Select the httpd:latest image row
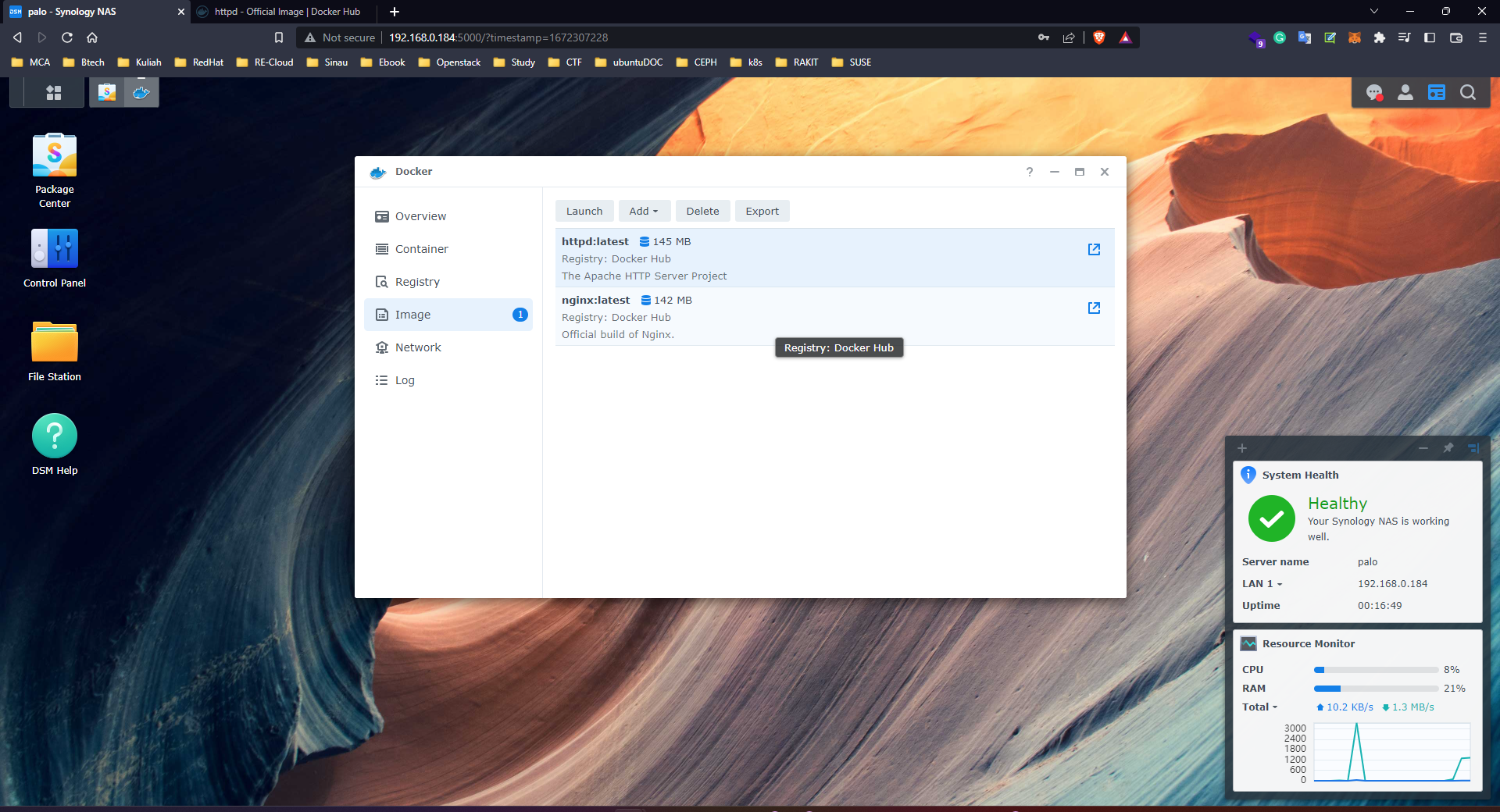 click(x=834, y=258)
